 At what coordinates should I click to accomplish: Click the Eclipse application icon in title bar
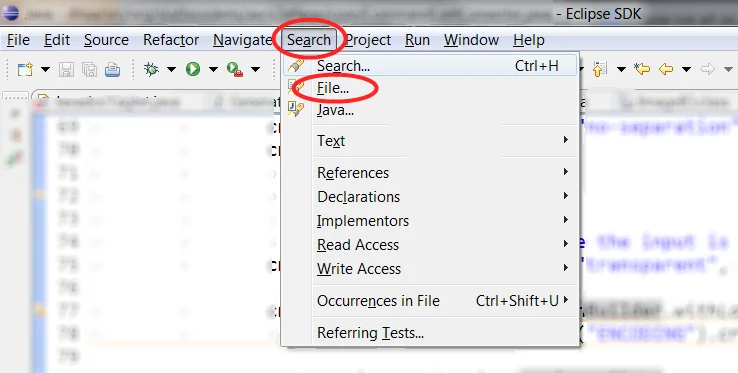pyautogui.click(x=10, y=13)
